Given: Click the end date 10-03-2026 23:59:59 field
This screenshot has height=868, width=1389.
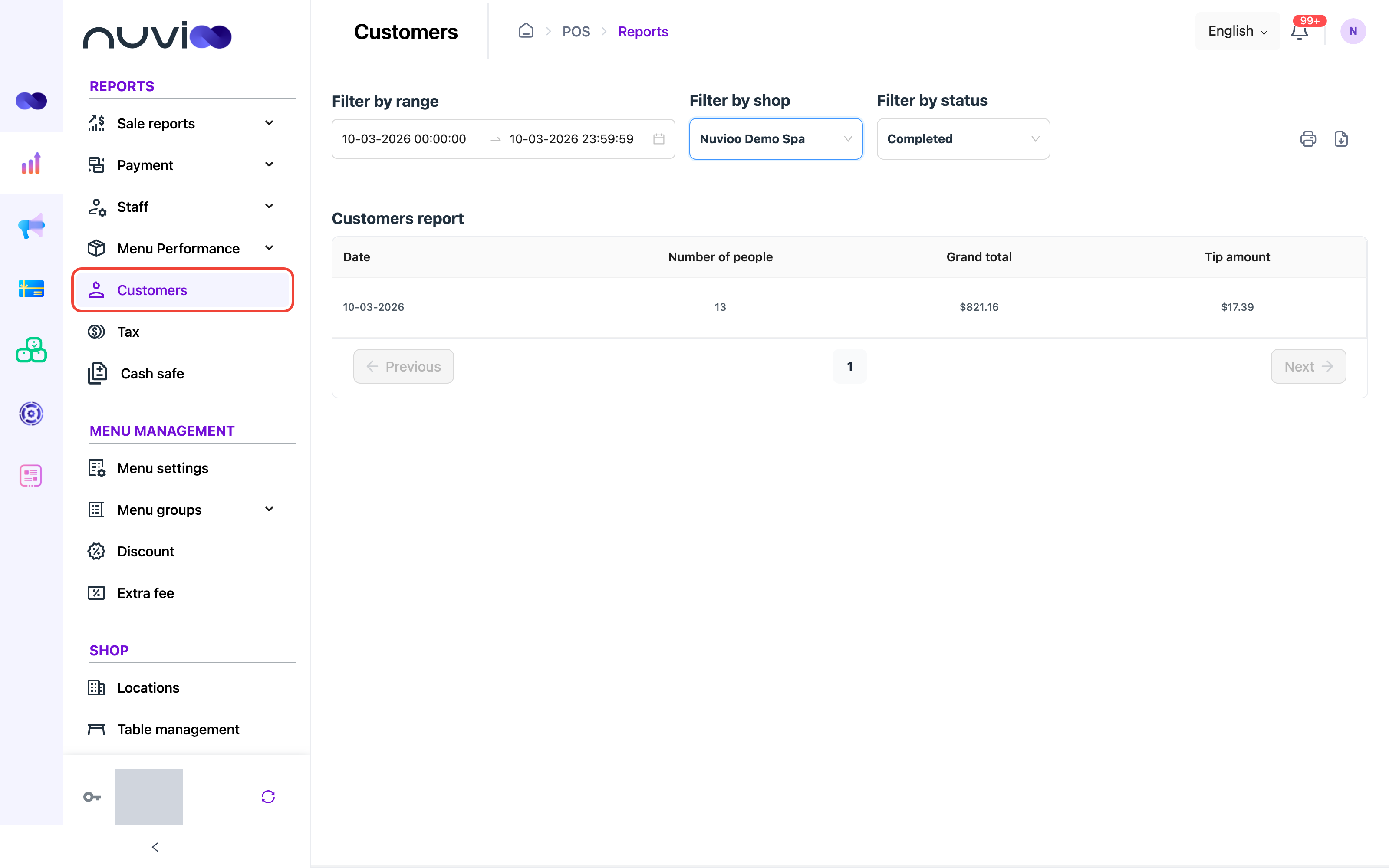Looking at the screenshot, I should 571,139.
